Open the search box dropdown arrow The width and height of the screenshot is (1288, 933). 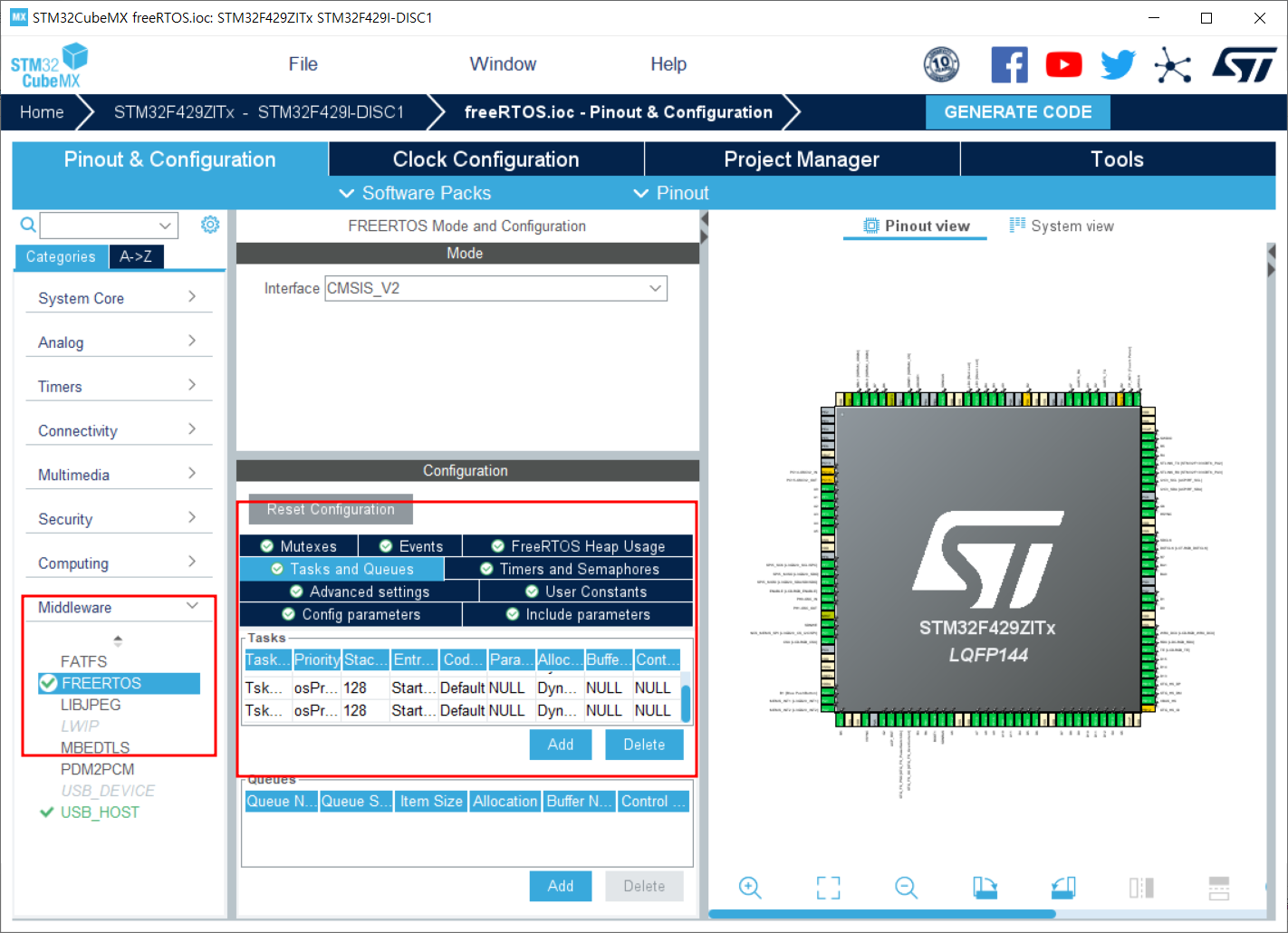pos(165,226)
